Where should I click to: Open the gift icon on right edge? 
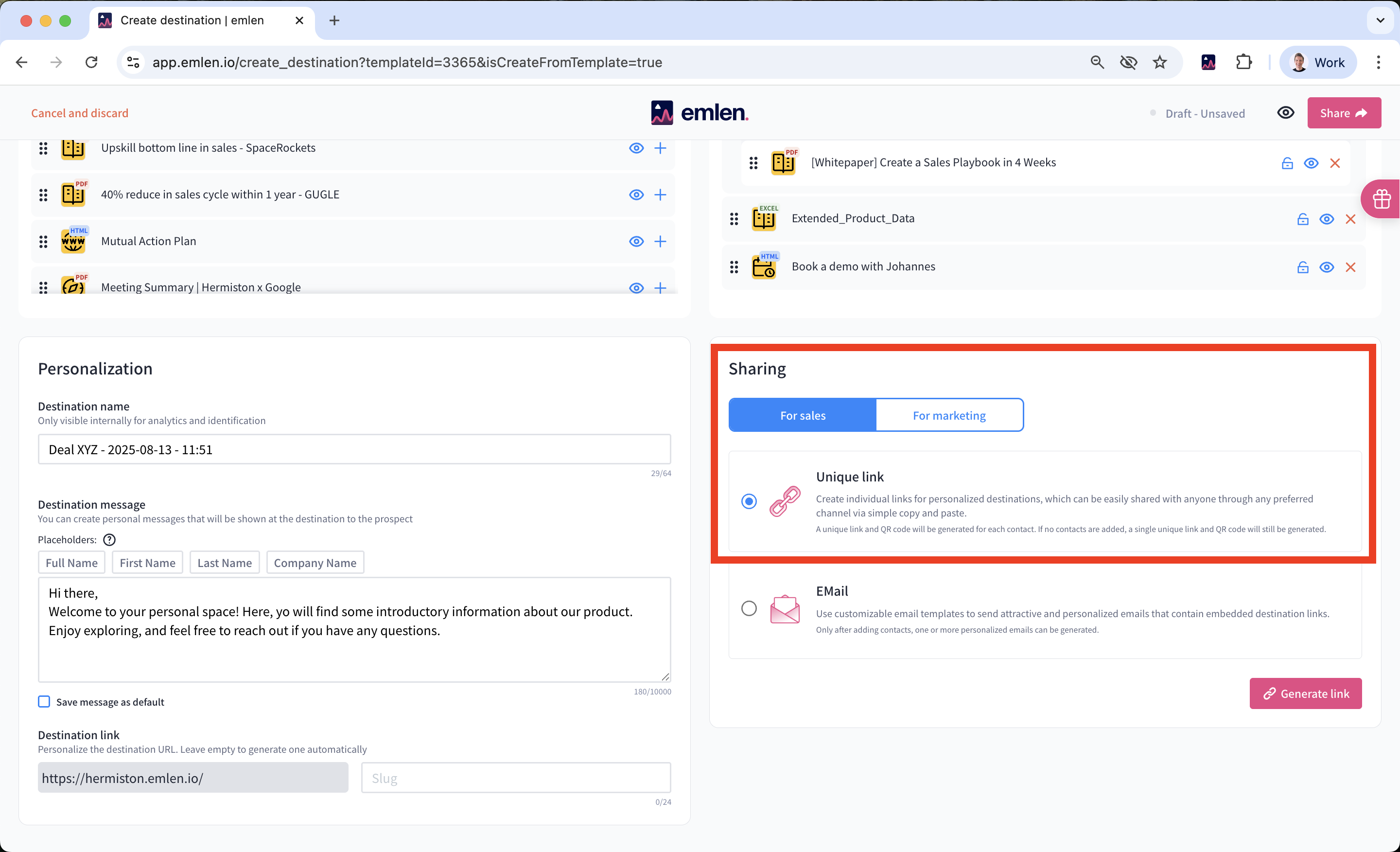1381,199
